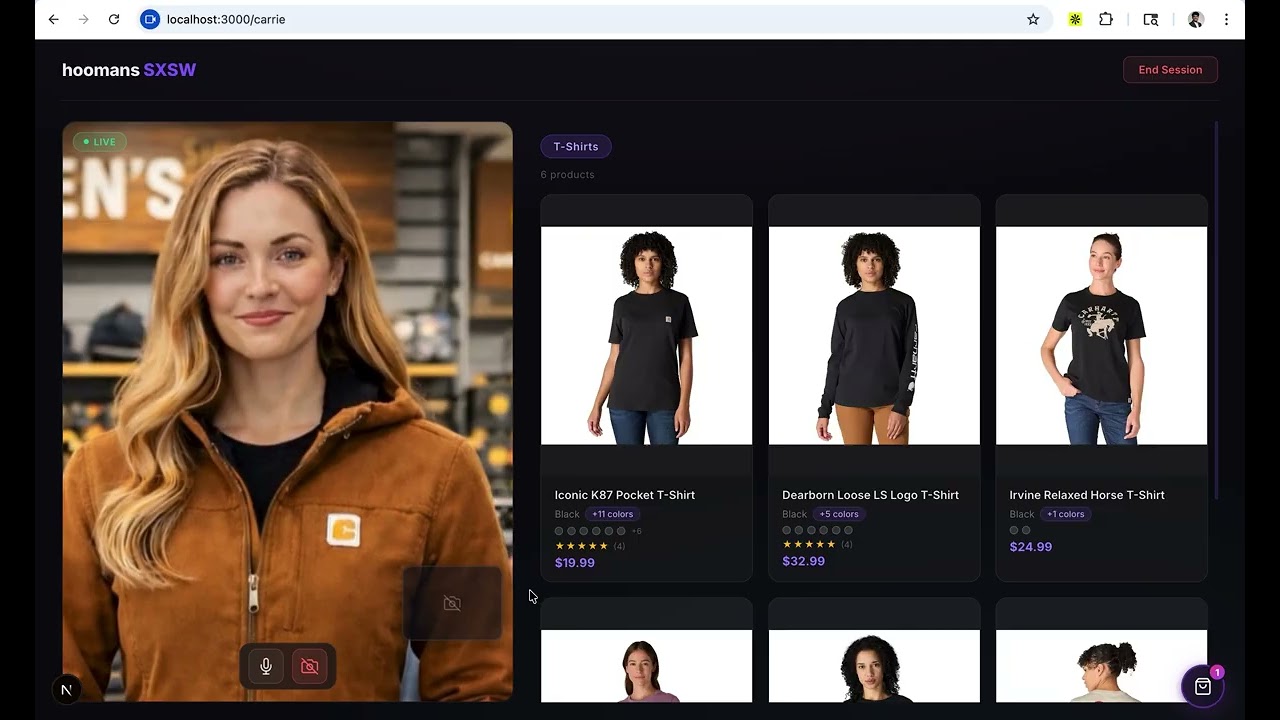
Task: Select the T-Shirts category chip
Action: 576,147
